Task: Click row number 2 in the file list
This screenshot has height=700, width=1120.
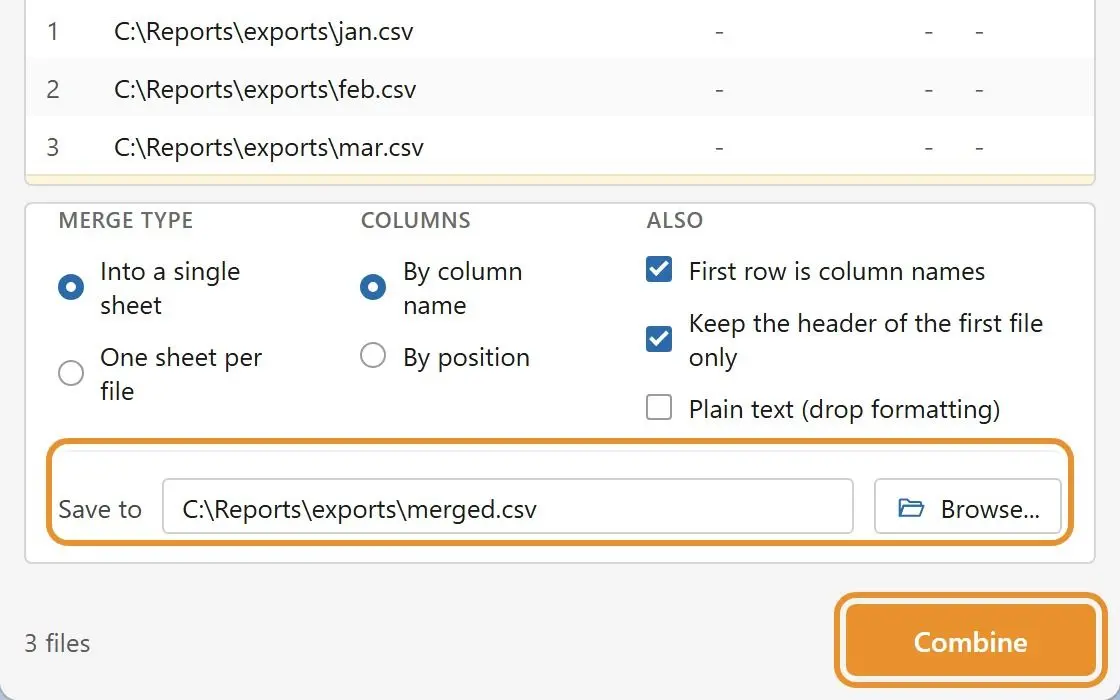Action: 52,90
